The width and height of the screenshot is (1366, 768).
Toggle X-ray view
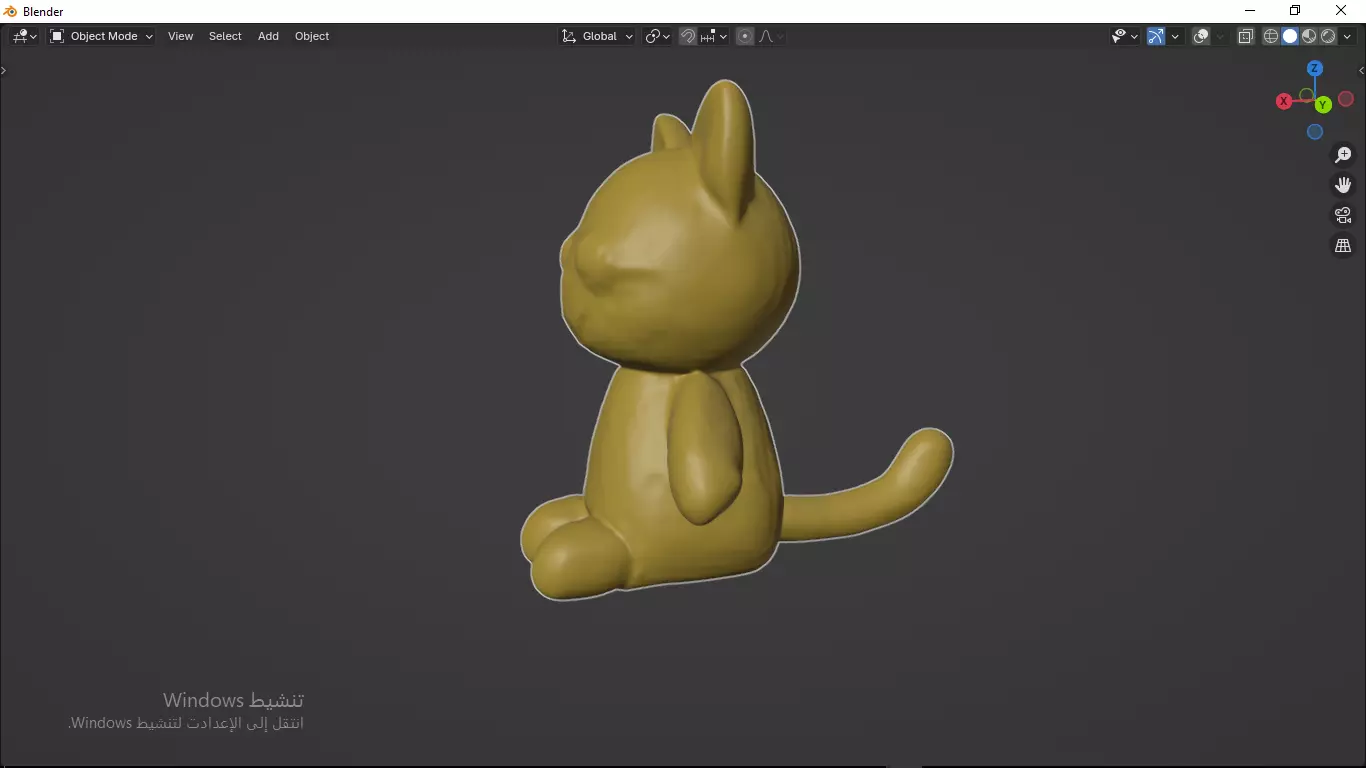[1246, 36]
